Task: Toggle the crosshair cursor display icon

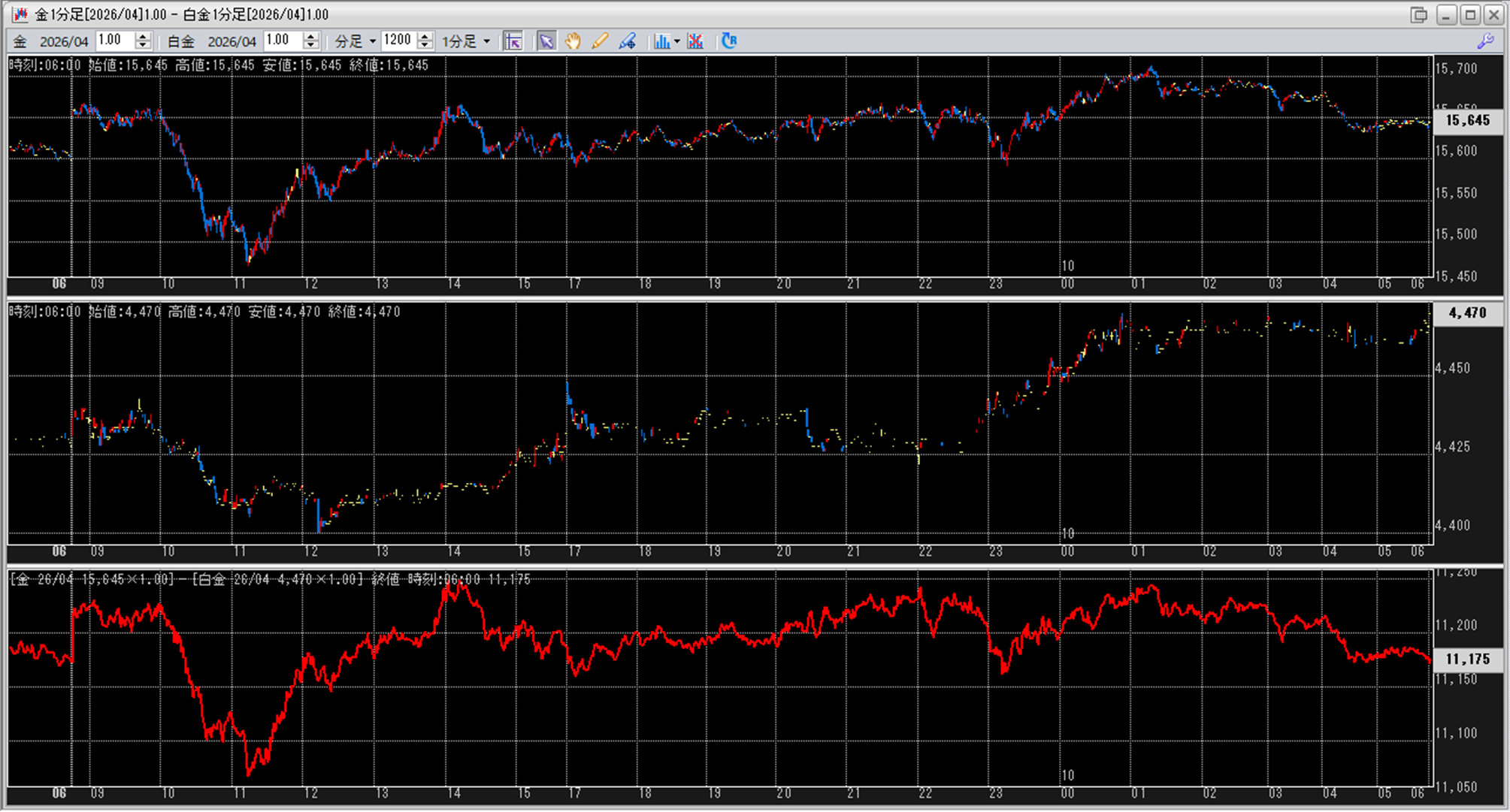Action: (513, 41)
